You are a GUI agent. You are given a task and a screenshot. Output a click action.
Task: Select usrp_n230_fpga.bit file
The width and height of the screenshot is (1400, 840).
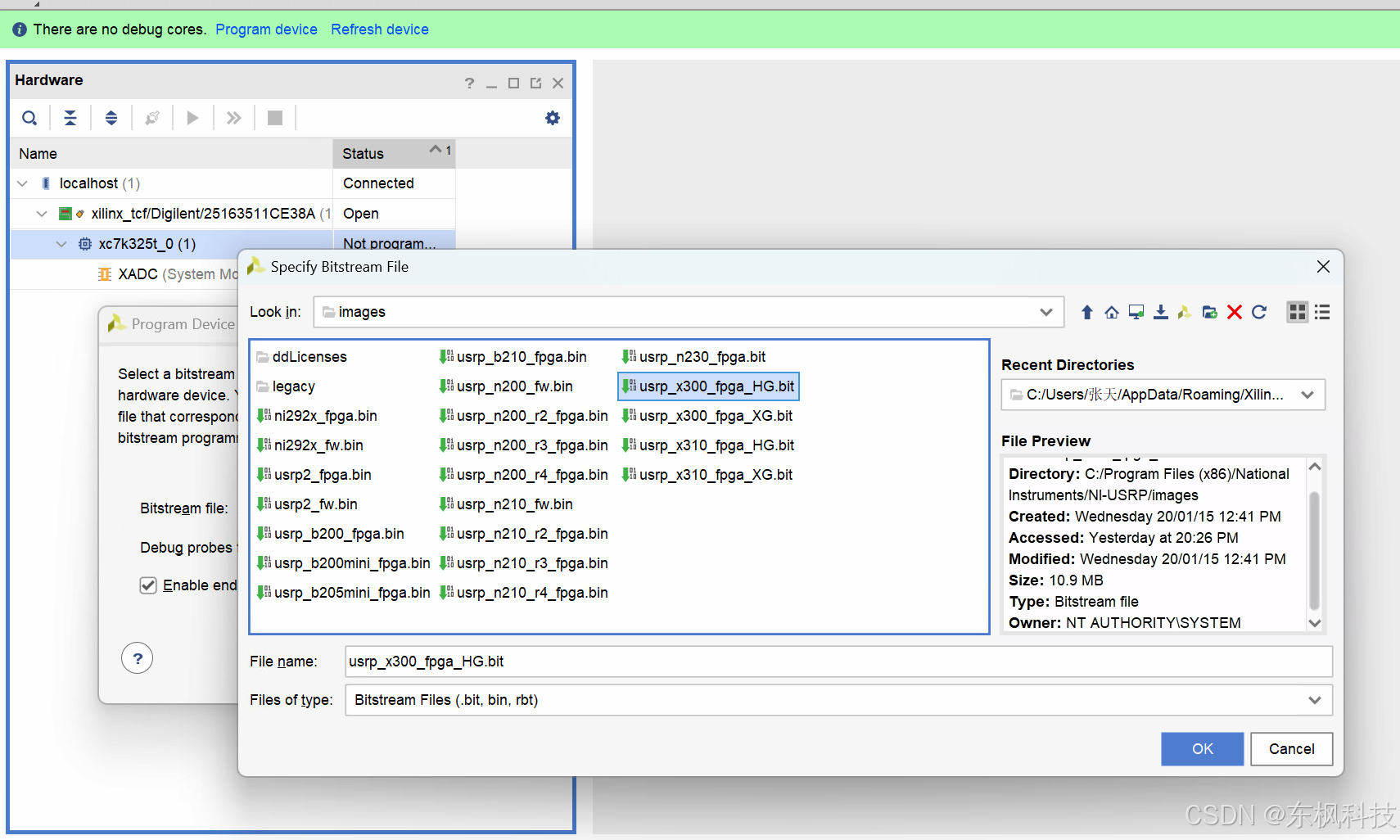pos(694,357)
